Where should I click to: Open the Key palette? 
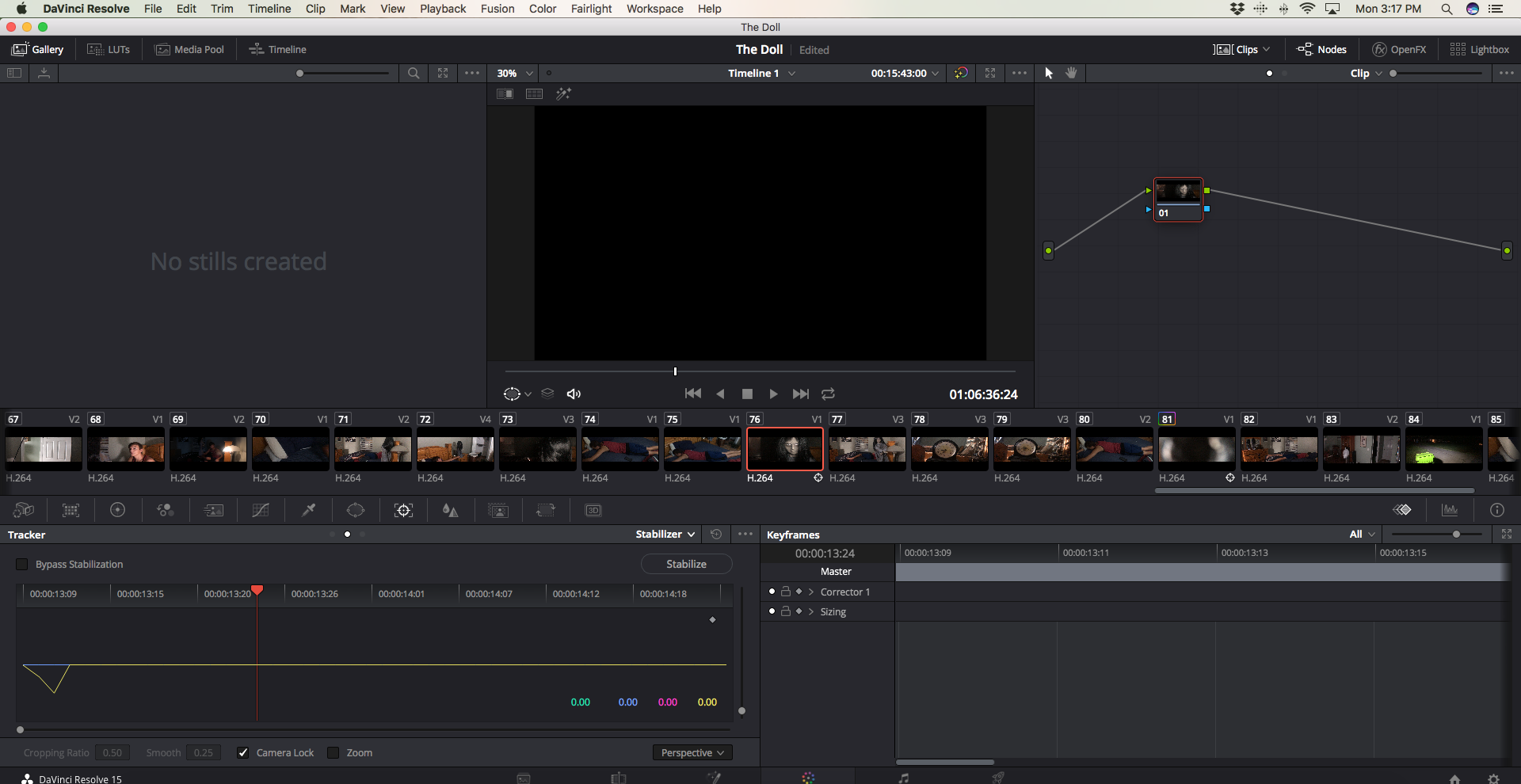499,510
